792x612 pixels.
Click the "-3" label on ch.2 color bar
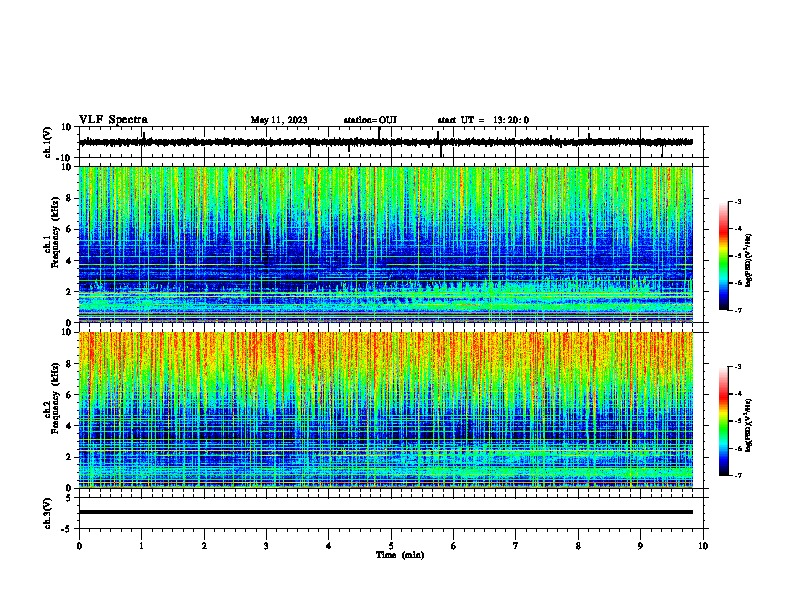tap(738, 367)
